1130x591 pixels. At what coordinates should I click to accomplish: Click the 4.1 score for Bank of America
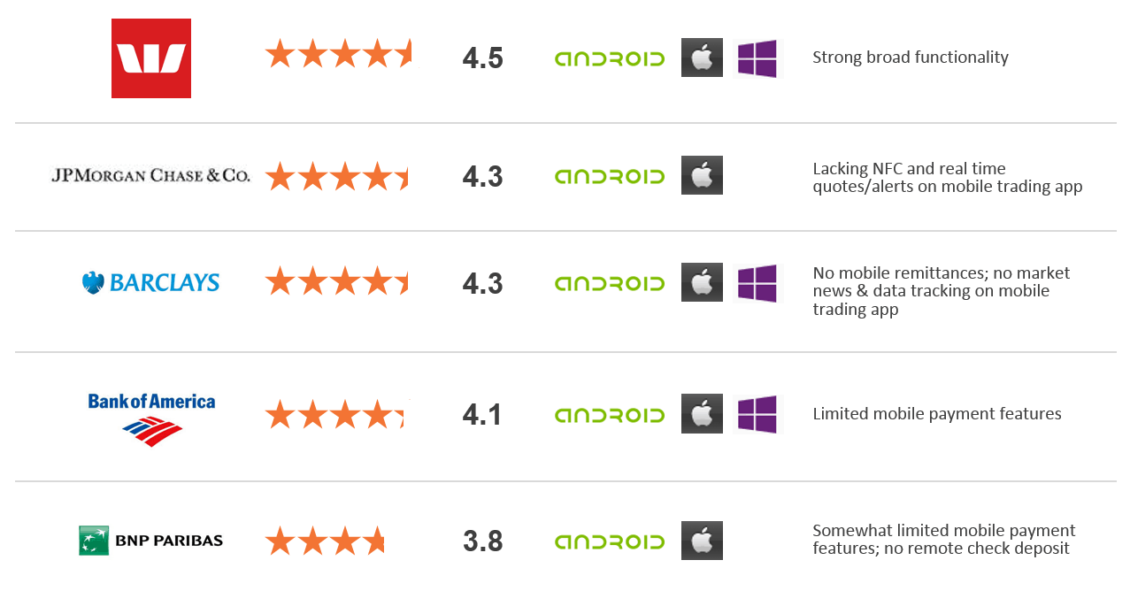point(482,414)
